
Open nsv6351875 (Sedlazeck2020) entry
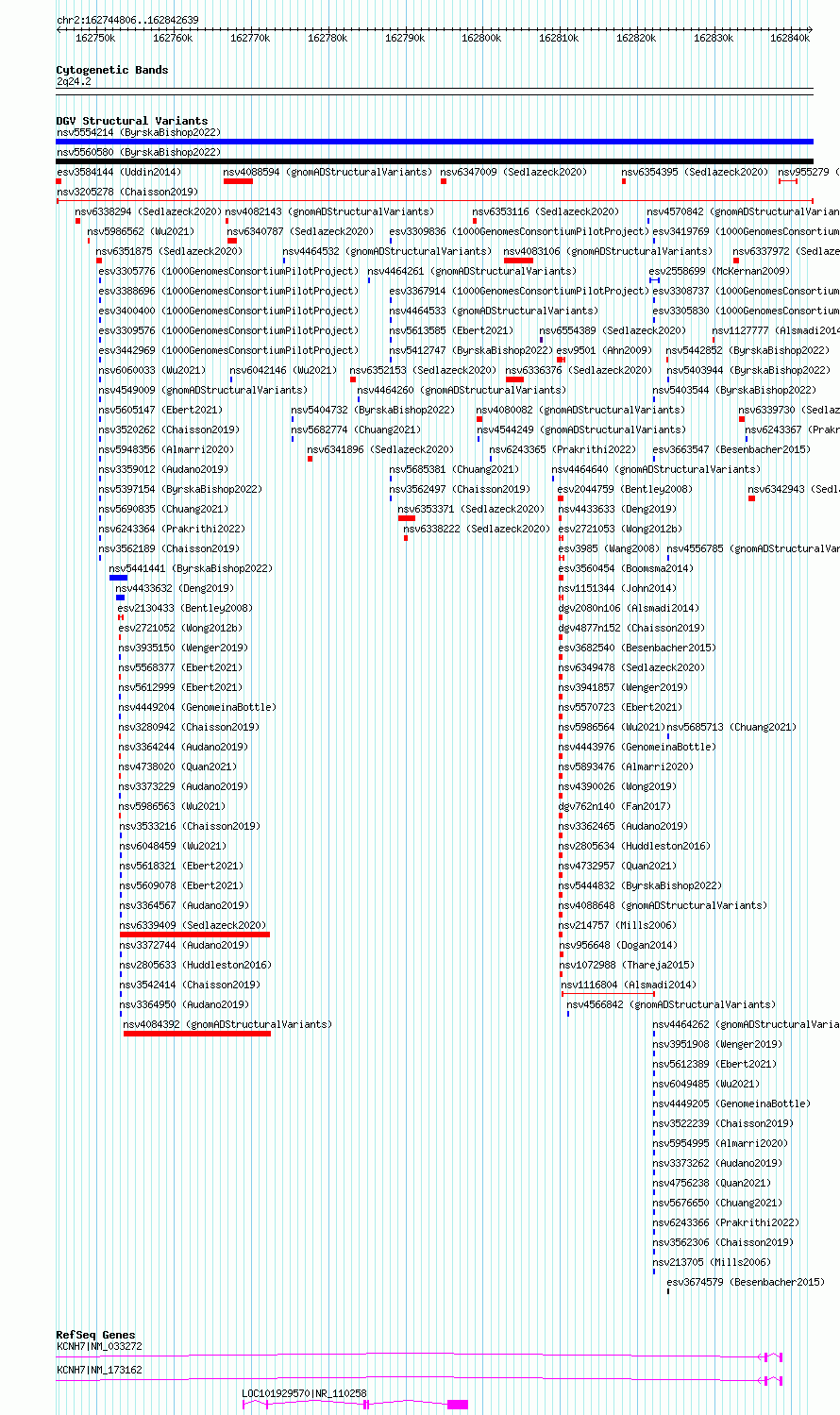click(x=169, y=251)
